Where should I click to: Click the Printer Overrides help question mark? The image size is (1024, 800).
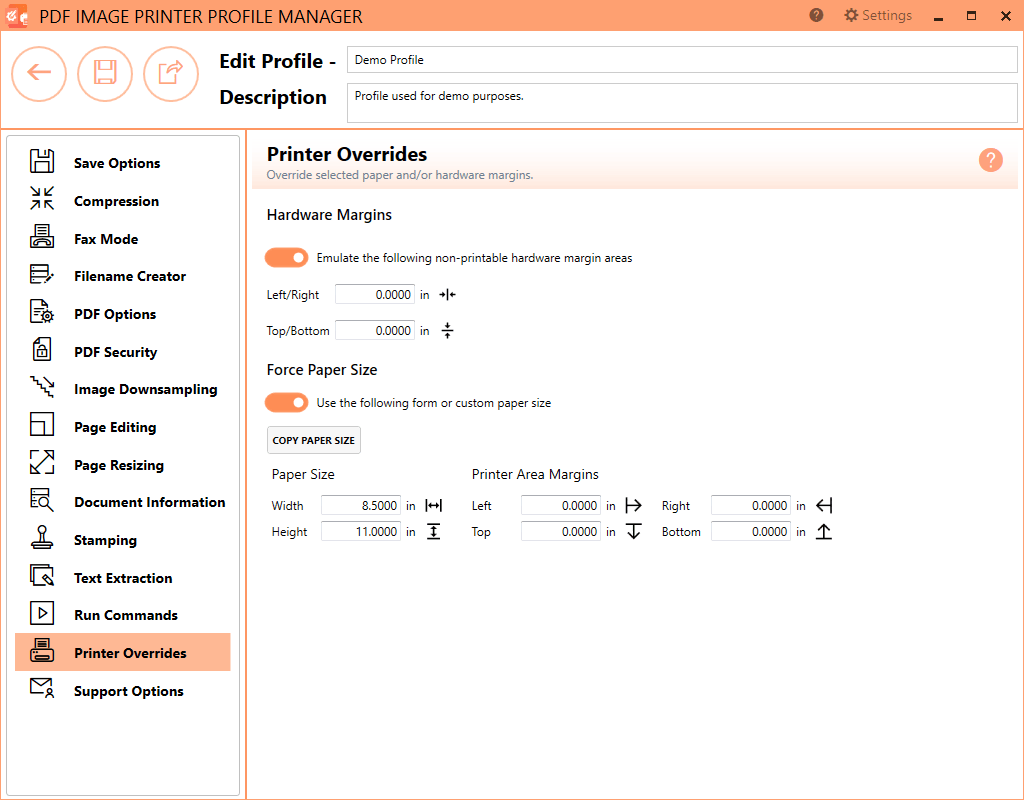coord(990,160)
